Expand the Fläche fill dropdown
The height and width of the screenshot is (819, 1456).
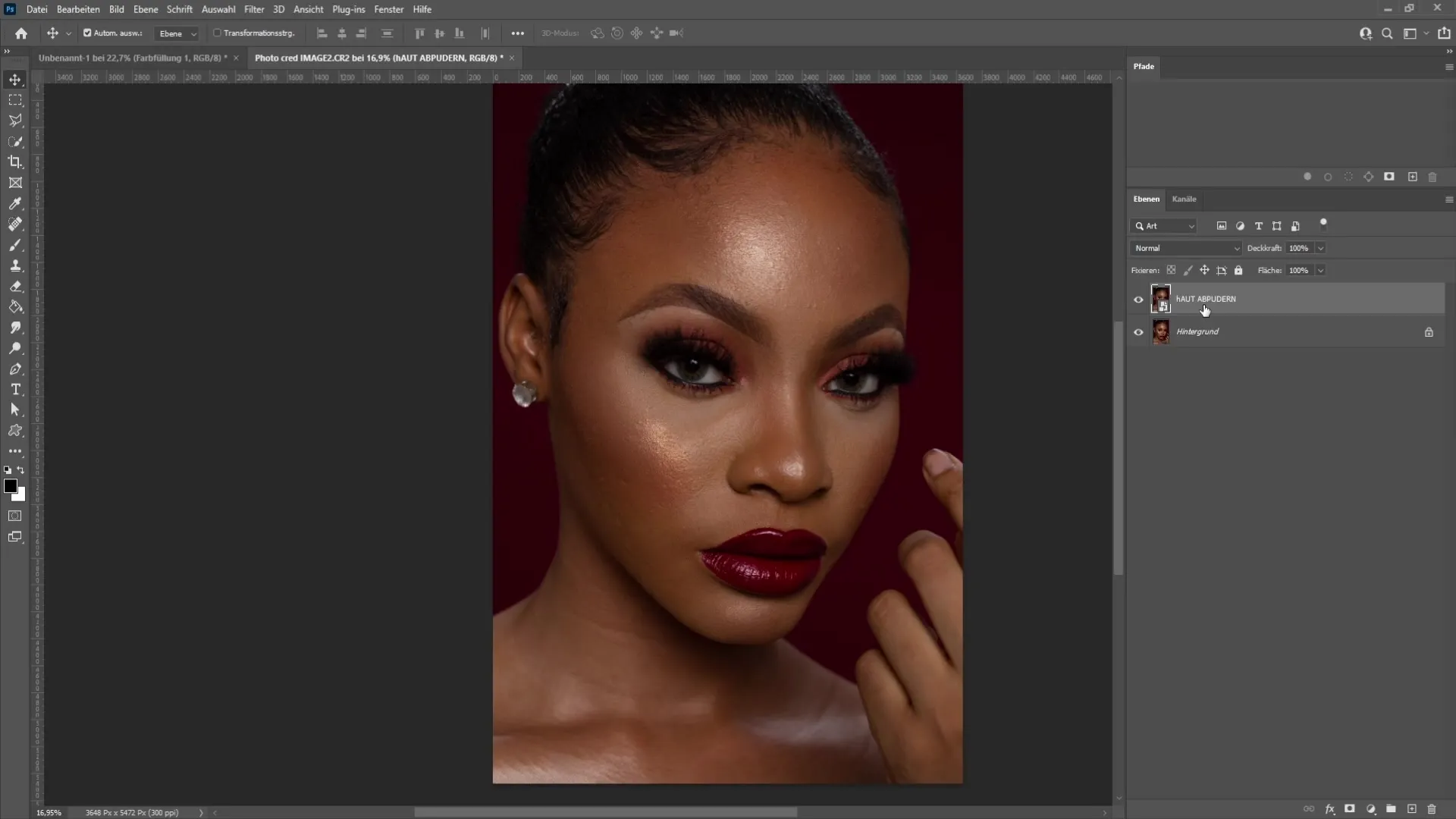[1321, 270]
